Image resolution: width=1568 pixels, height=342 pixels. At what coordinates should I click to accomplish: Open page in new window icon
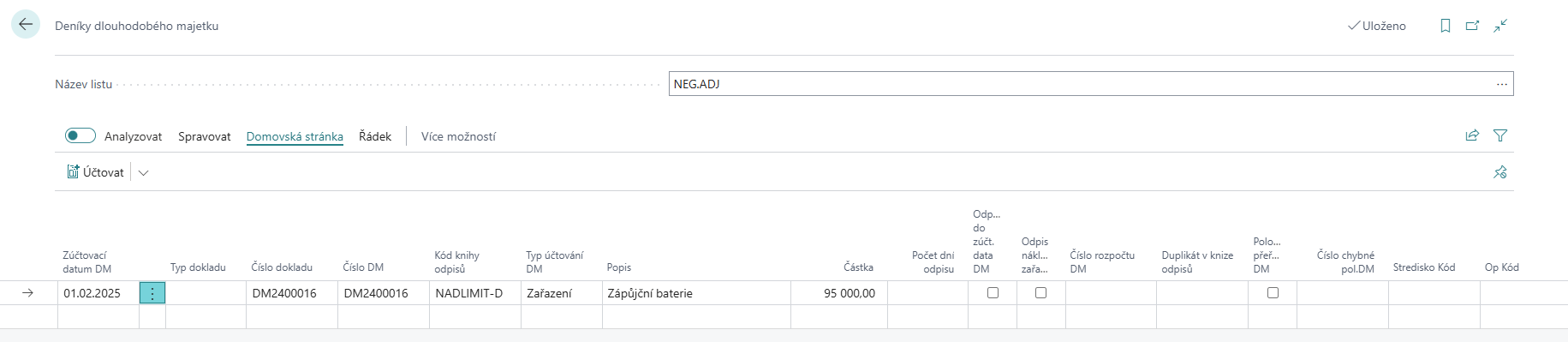[1473, 26]
